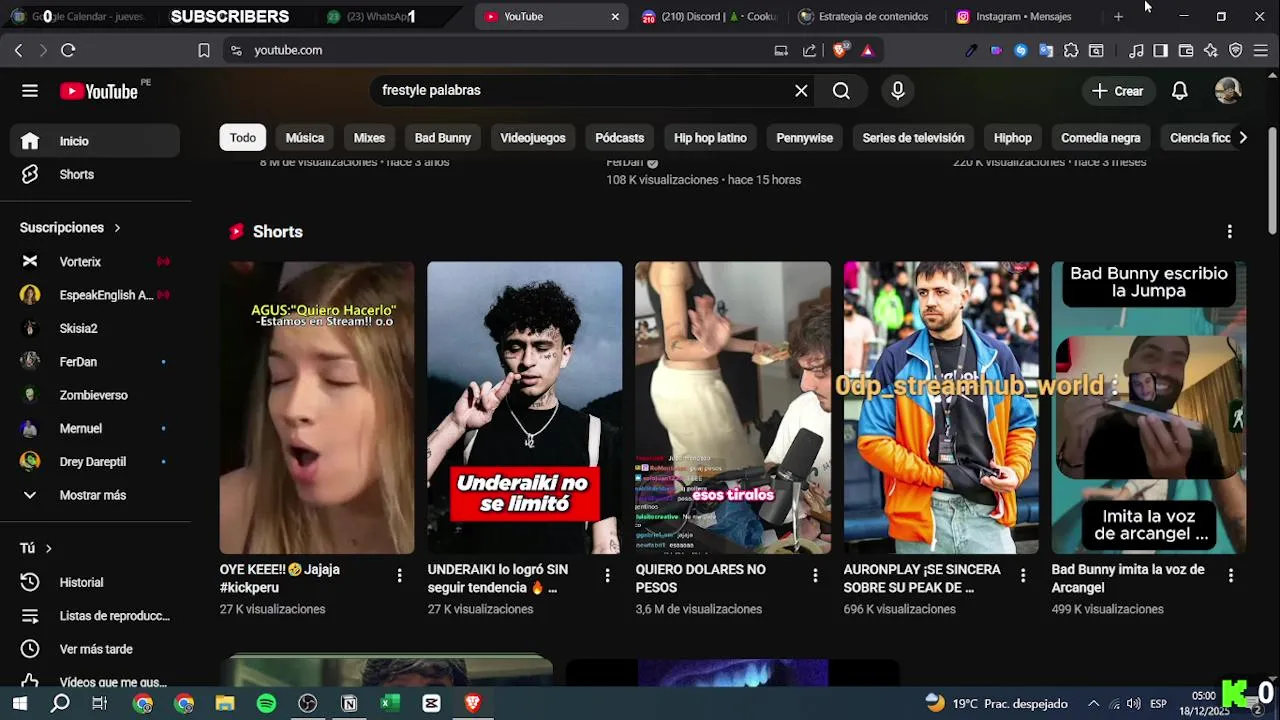
Task: Select the Comedia negra chip
Action: tap(1101, 138)
